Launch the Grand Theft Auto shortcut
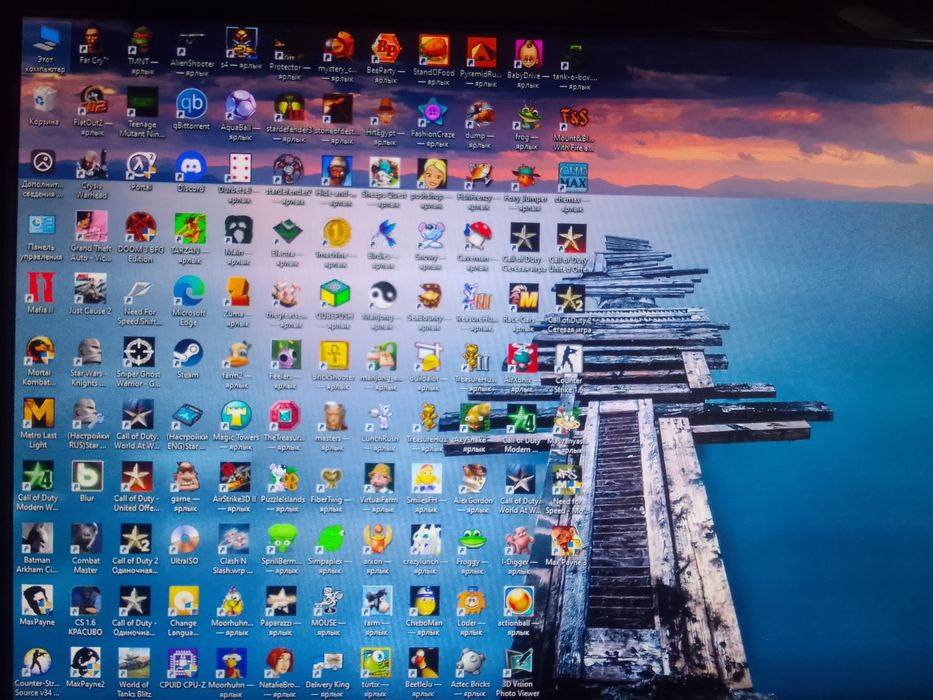 tap(91, 226)
